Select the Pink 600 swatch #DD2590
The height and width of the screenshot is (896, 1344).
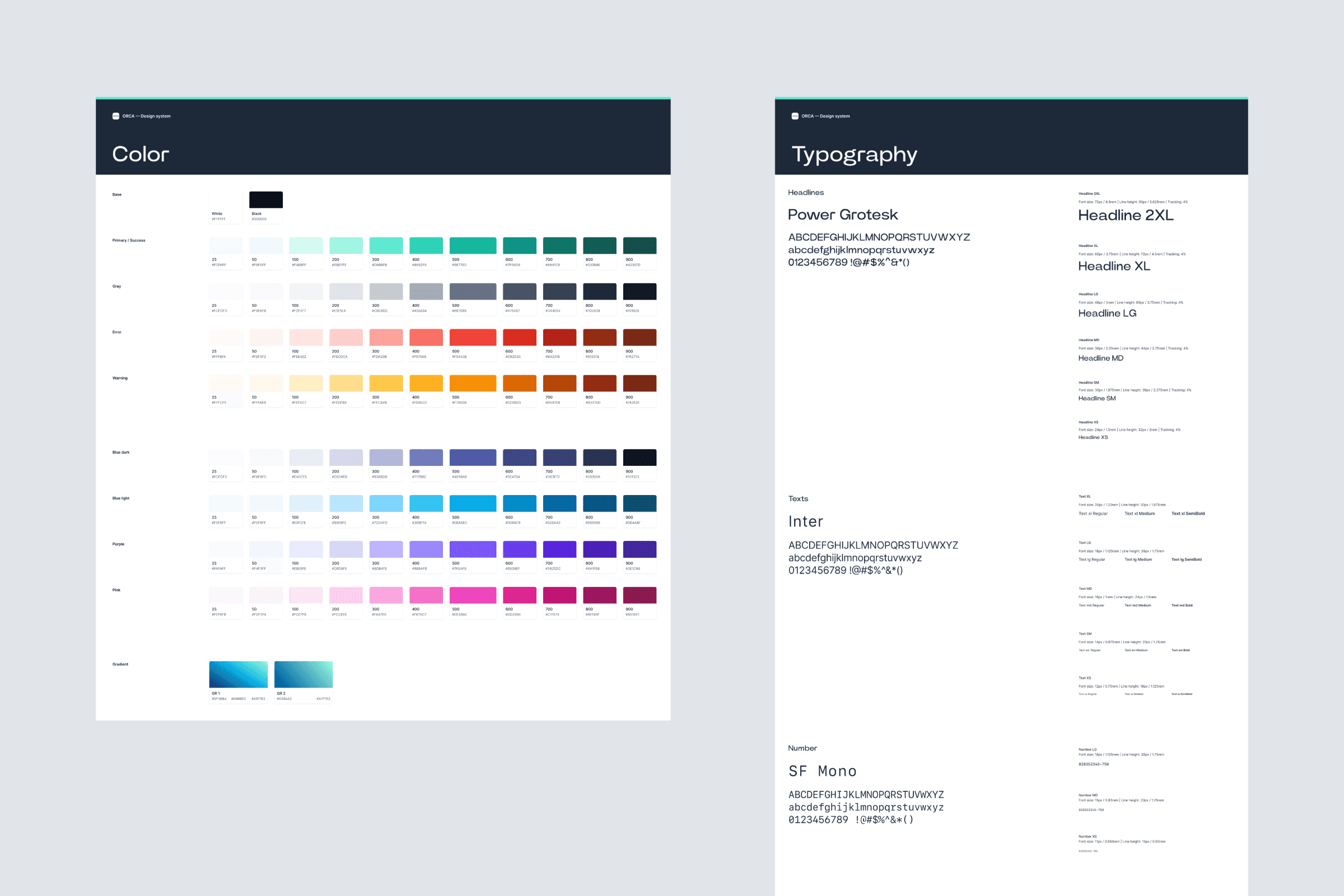click(519, 595)
